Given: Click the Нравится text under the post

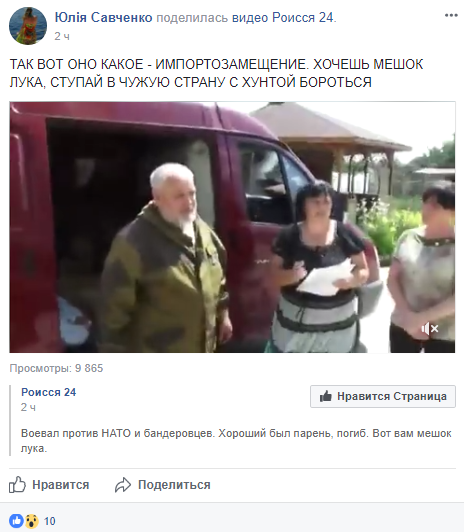Looking at the screenshot, I should [61, 485].
